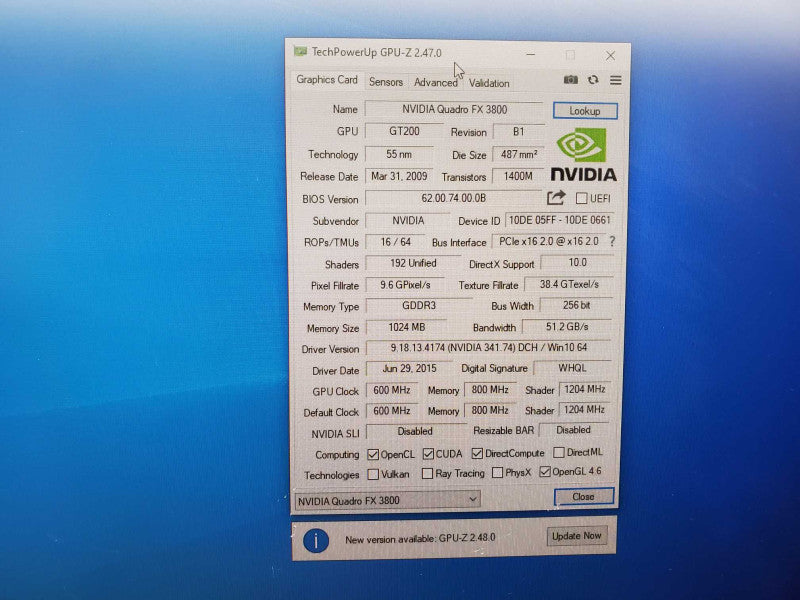Screen dimensions: 800x600
Task: Click the Release Date value Mar 31, 2009
Action: [399, 176]
